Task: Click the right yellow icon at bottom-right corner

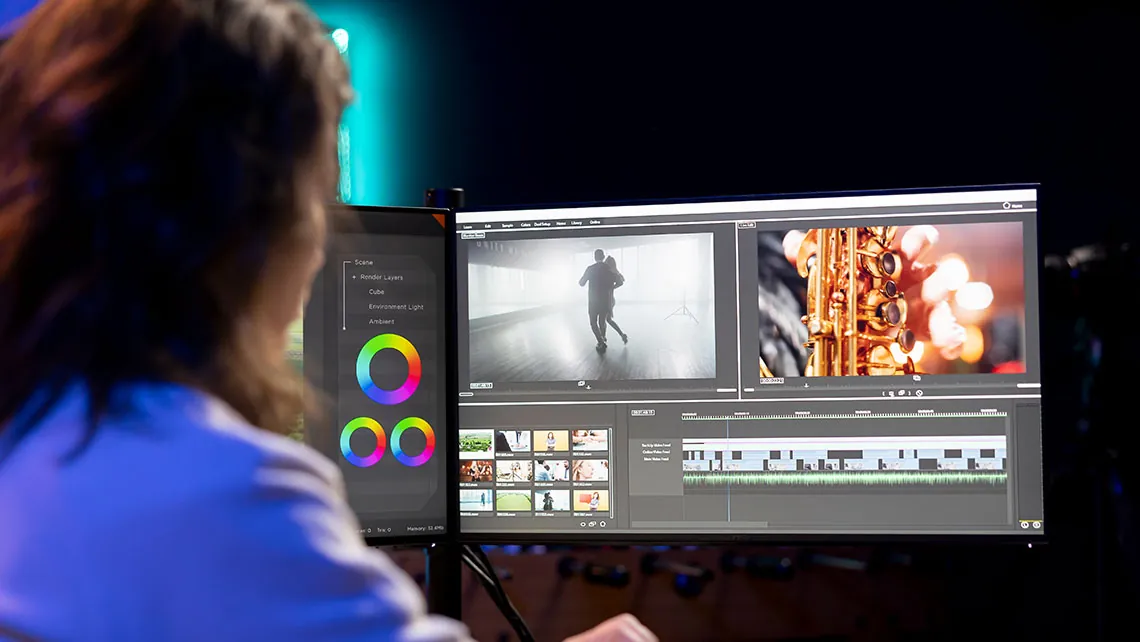Action: (1036, 525)
